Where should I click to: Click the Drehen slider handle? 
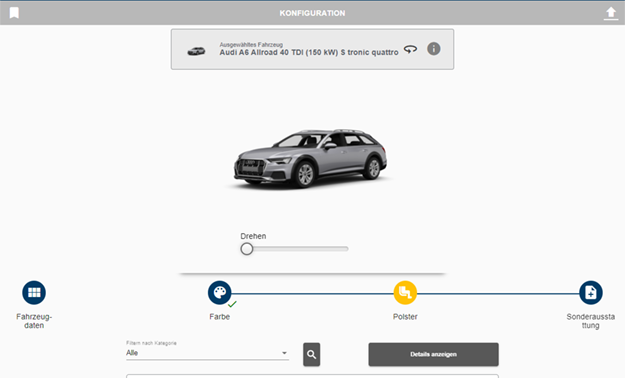tap(247, 249)
